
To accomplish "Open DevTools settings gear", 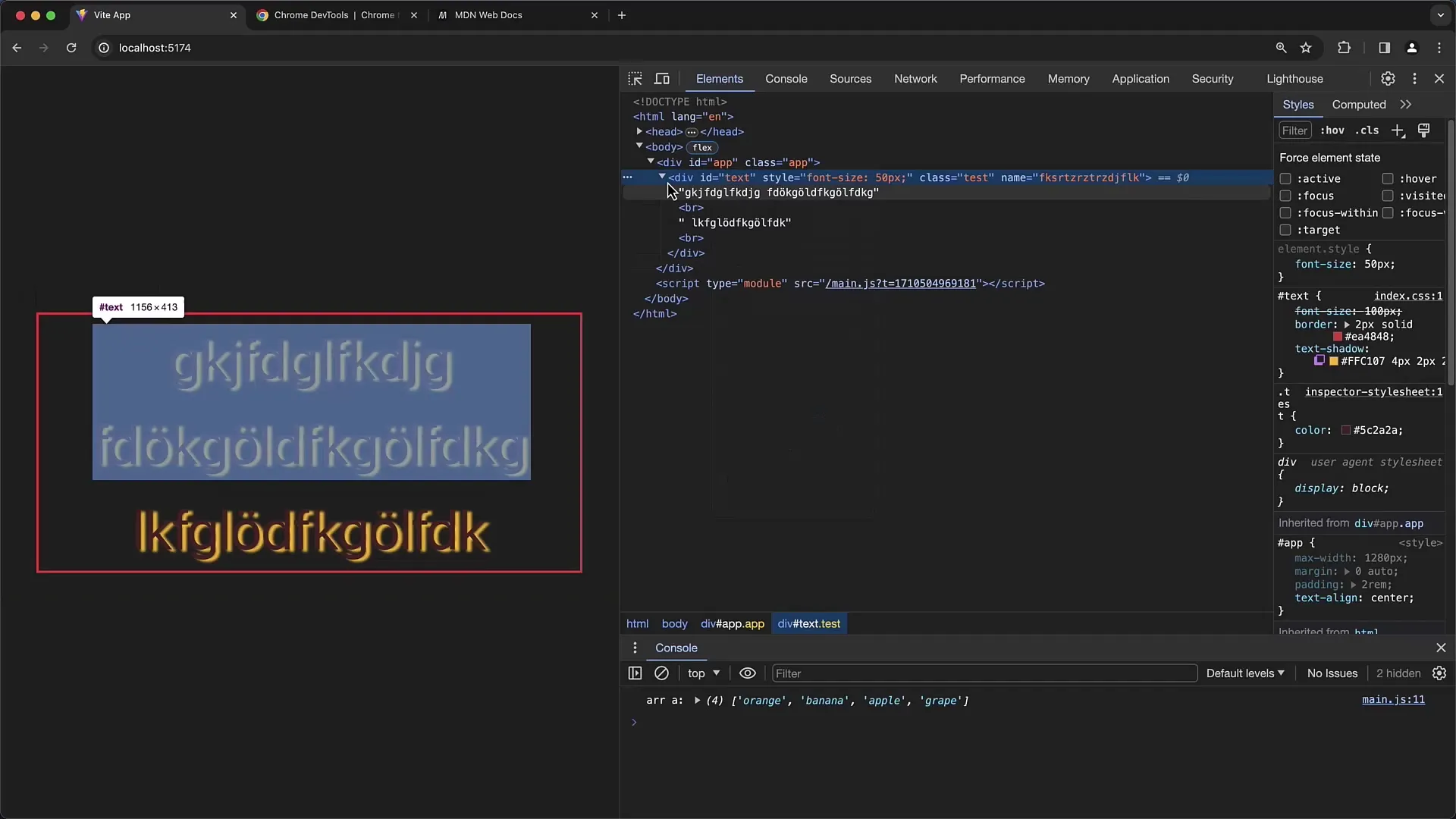I will [1388, 79].
